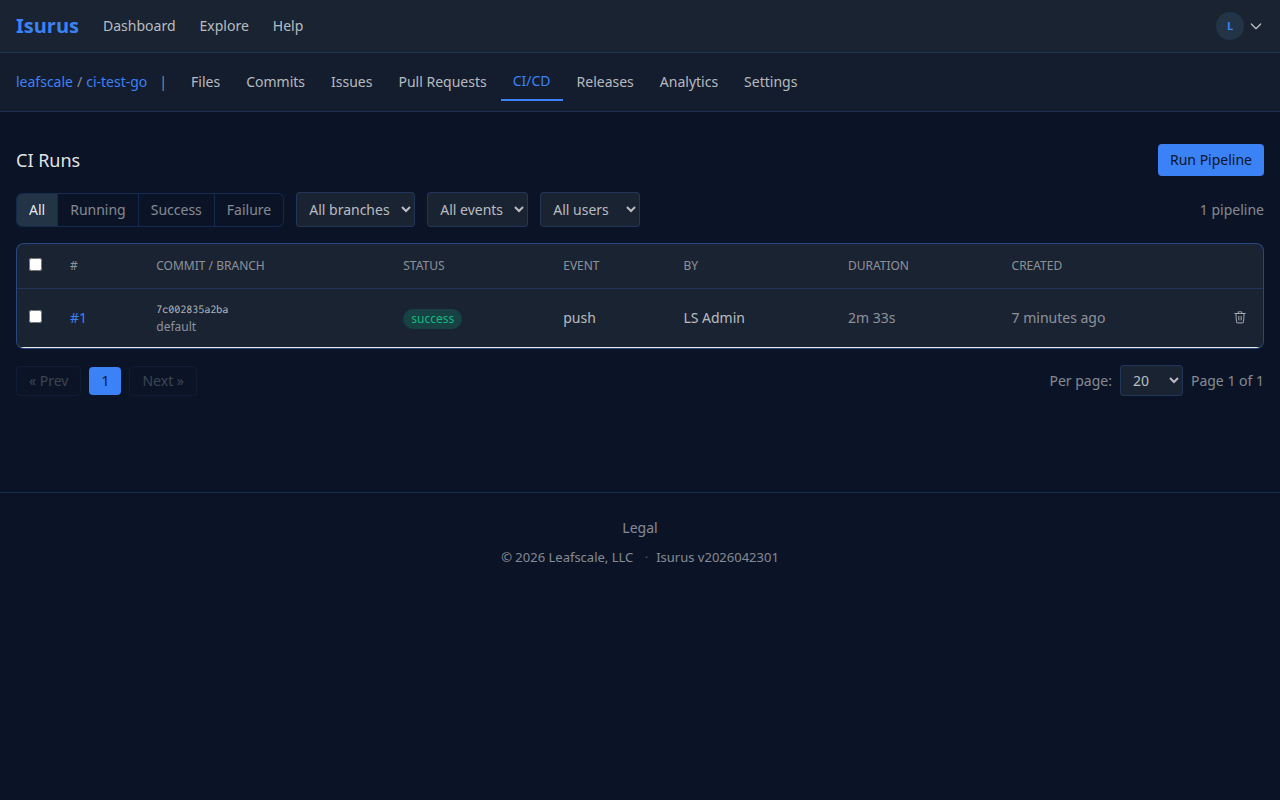Image resolution: width=1280 pixels, height=800 pixels.
Task: Click the Prev pagination button
Action: [x=49, y=381]
